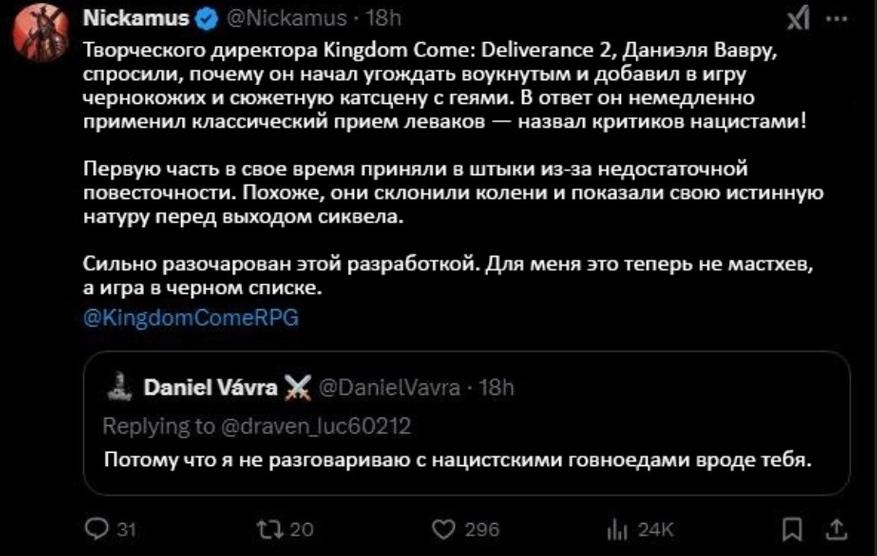877x556 pixels.
Task: Click the Daniel Vávra name in quoted tweet
Action: click(x=211, y=386)
